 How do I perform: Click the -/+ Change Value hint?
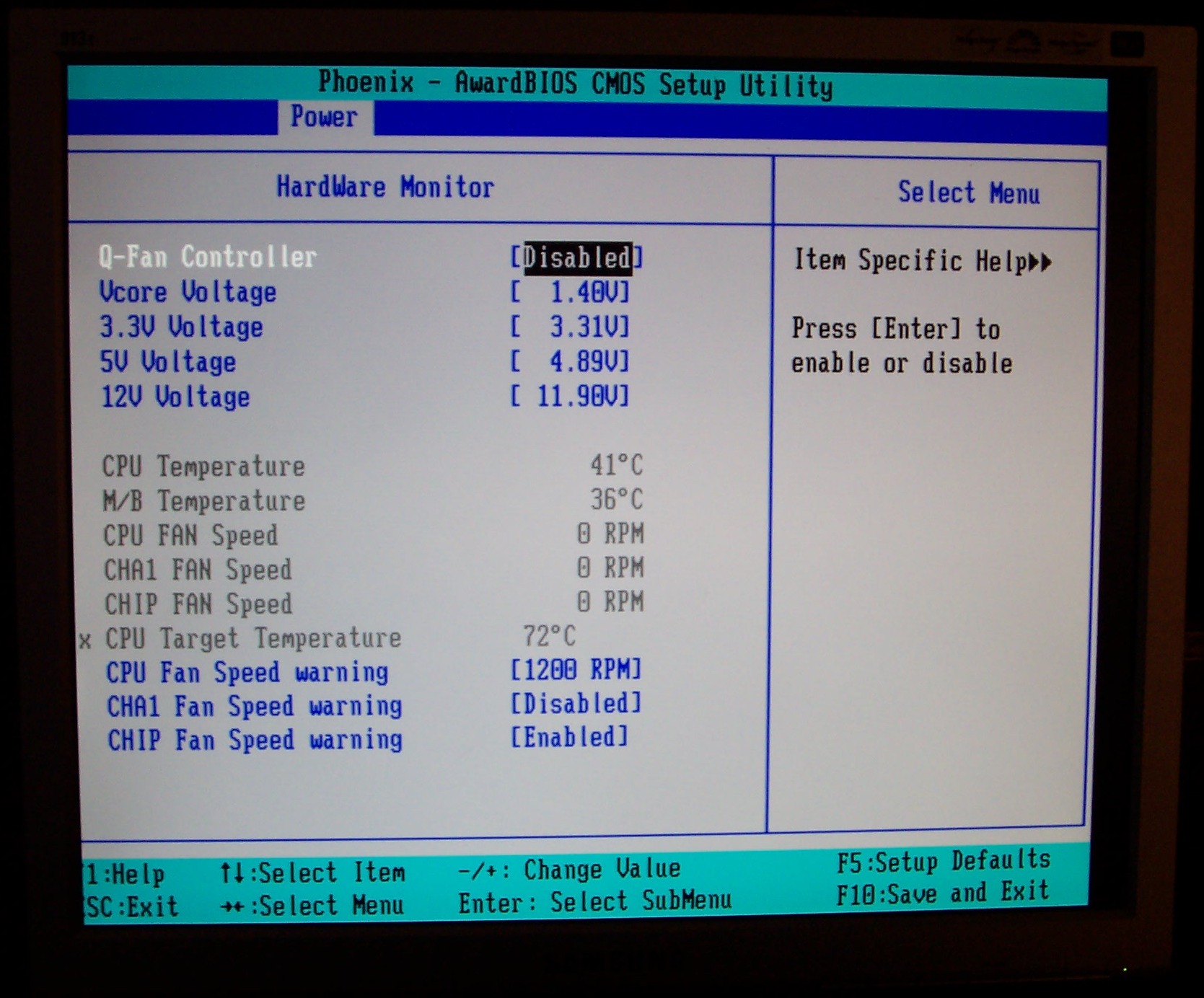570,870
